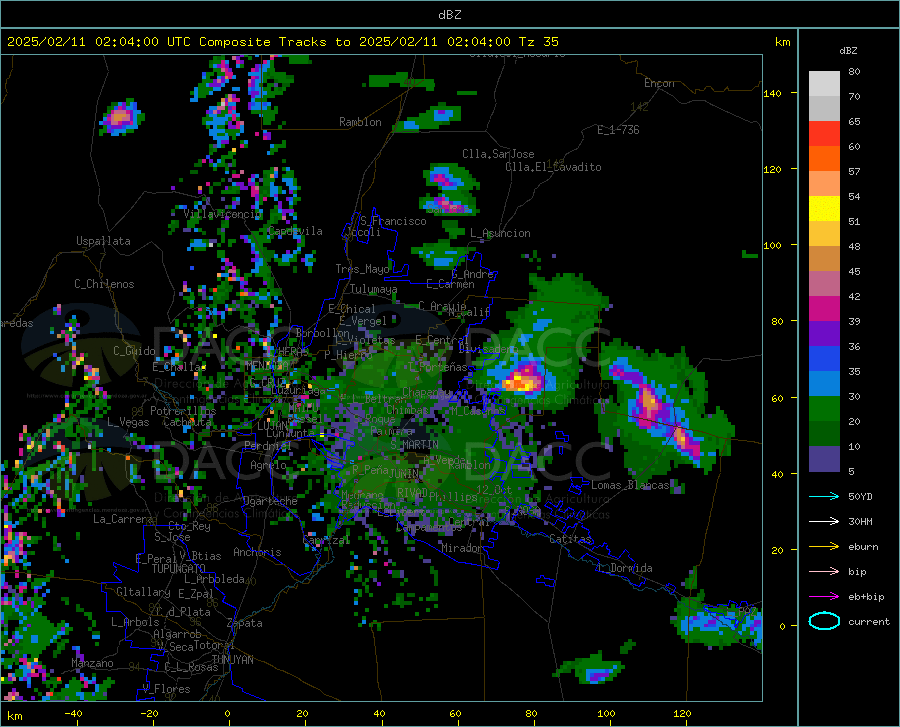Click the magenta eb+bip arrow symbol
The height and width of the screenshot is (727, 900).
pos(824,597)
